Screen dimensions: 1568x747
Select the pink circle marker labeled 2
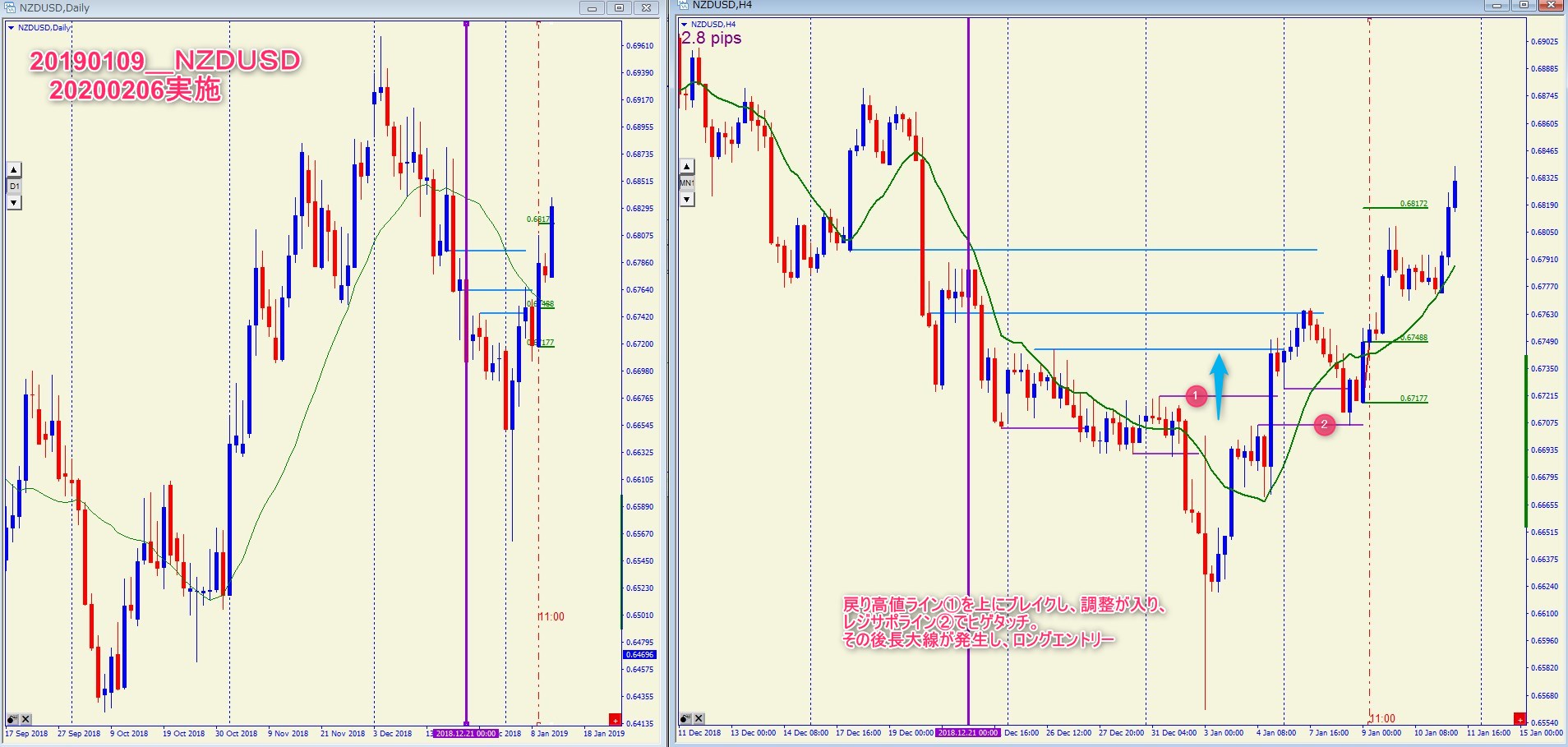click(1324, 424)
